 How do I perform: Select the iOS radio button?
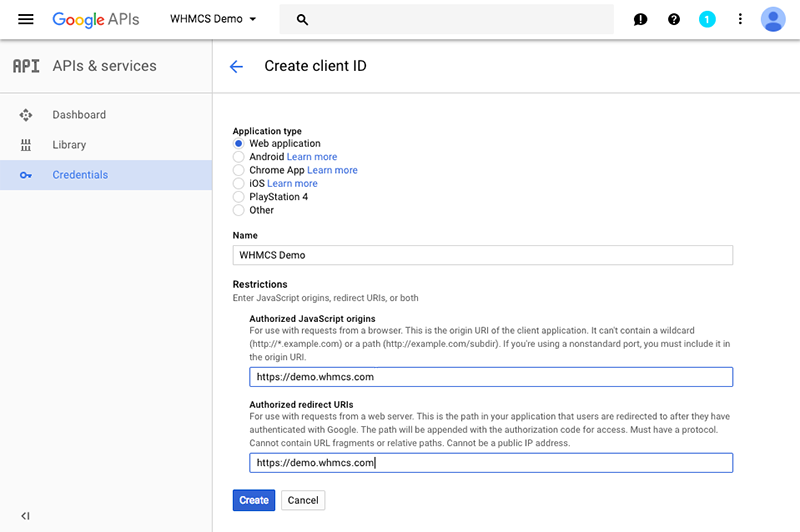(238, 183)
